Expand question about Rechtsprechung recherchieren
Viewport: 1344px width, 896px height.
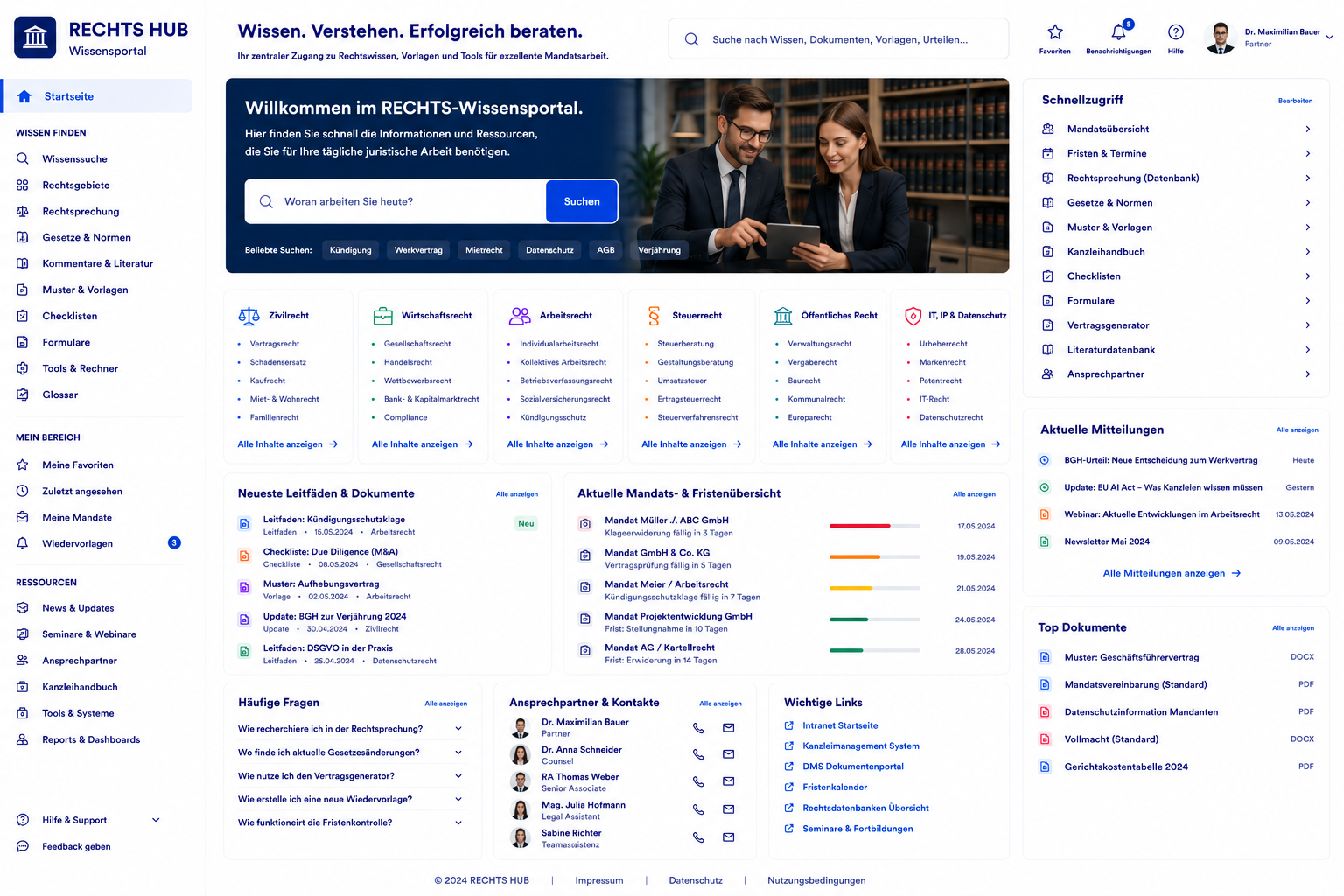[458, 728]
